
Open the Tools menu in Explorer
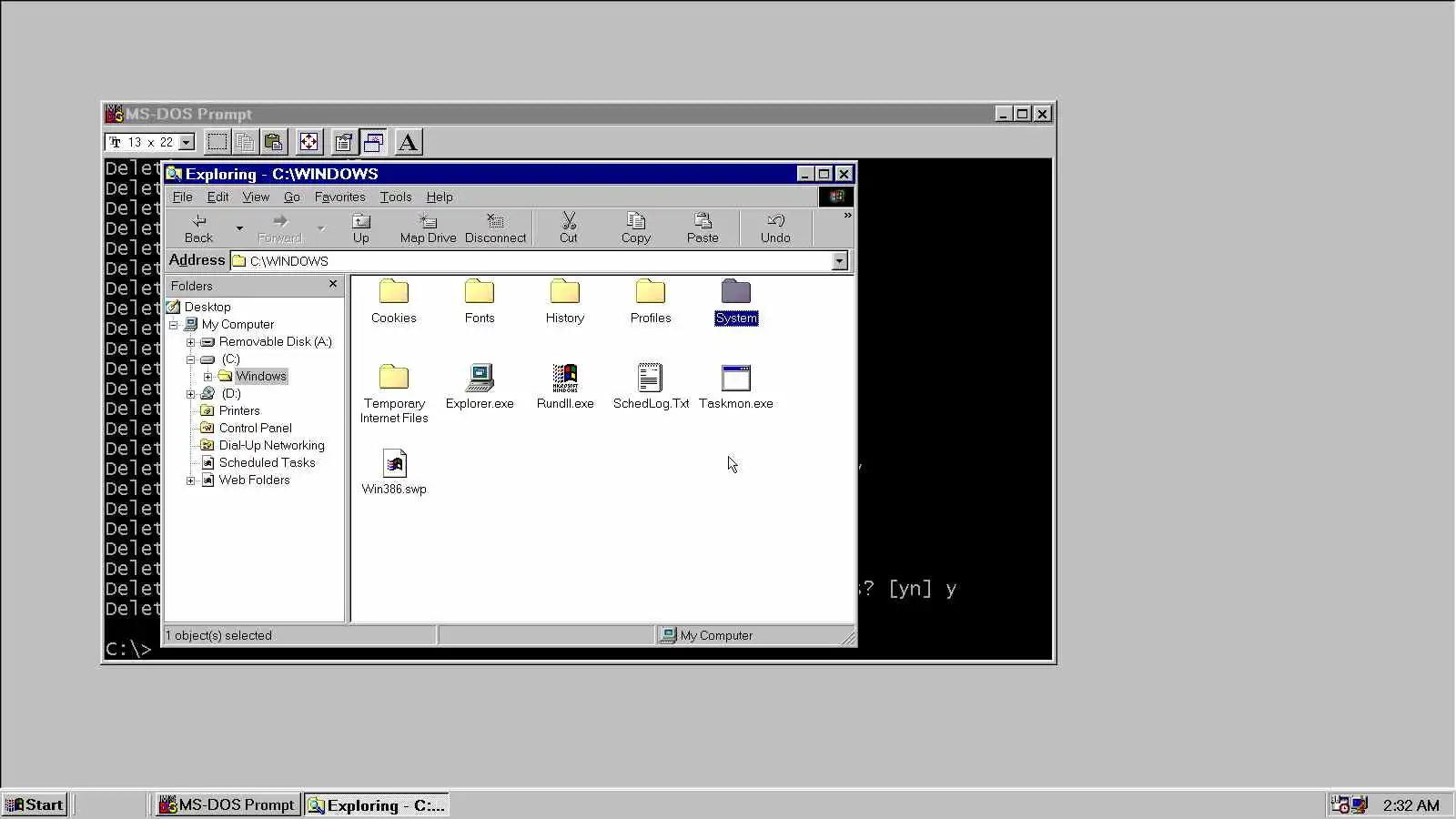click(x=396, y=197)
